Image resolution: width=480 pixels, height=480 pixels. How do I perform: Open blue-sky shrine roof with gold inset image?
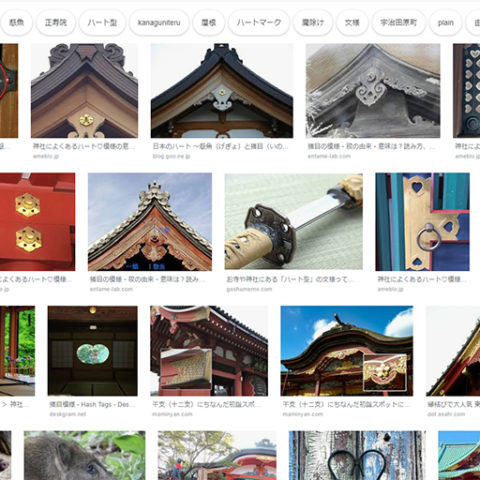click(x=347, y=351)
